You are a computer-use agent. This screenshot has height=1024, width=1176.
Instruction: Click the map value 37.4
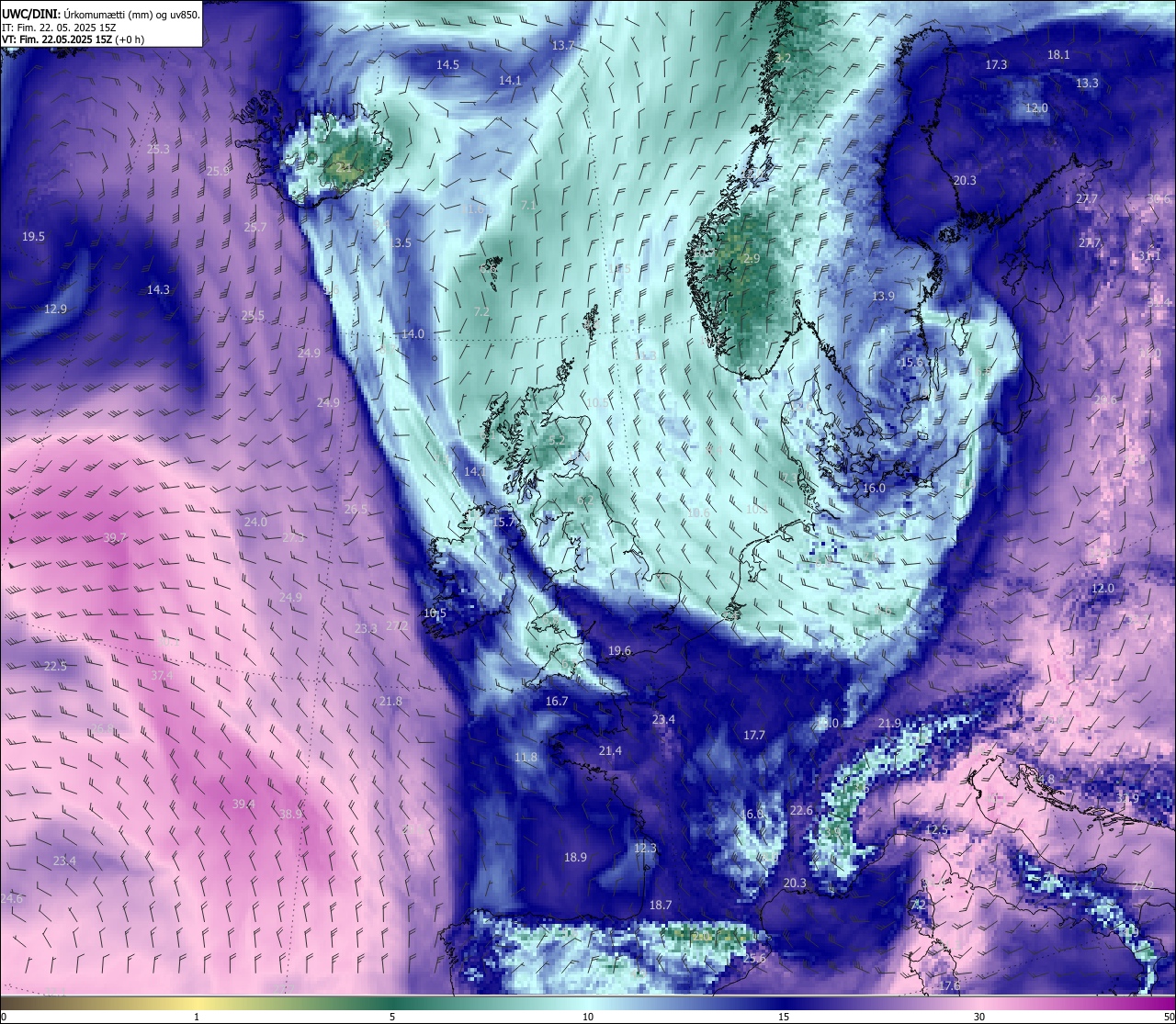coord(162,676)
